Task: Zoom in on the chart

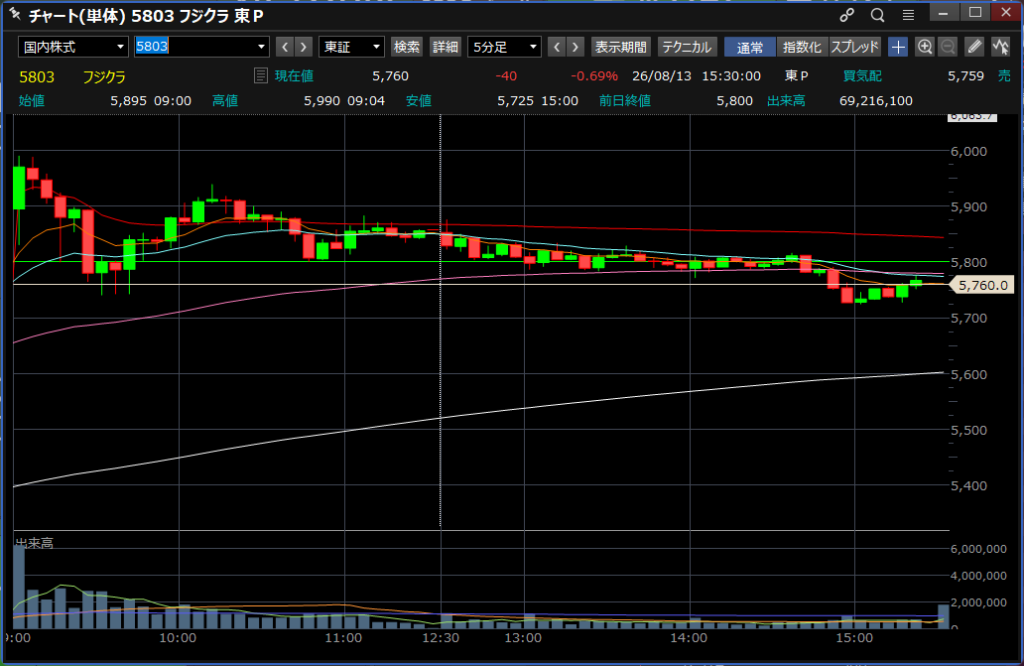Action: point(924,47)
